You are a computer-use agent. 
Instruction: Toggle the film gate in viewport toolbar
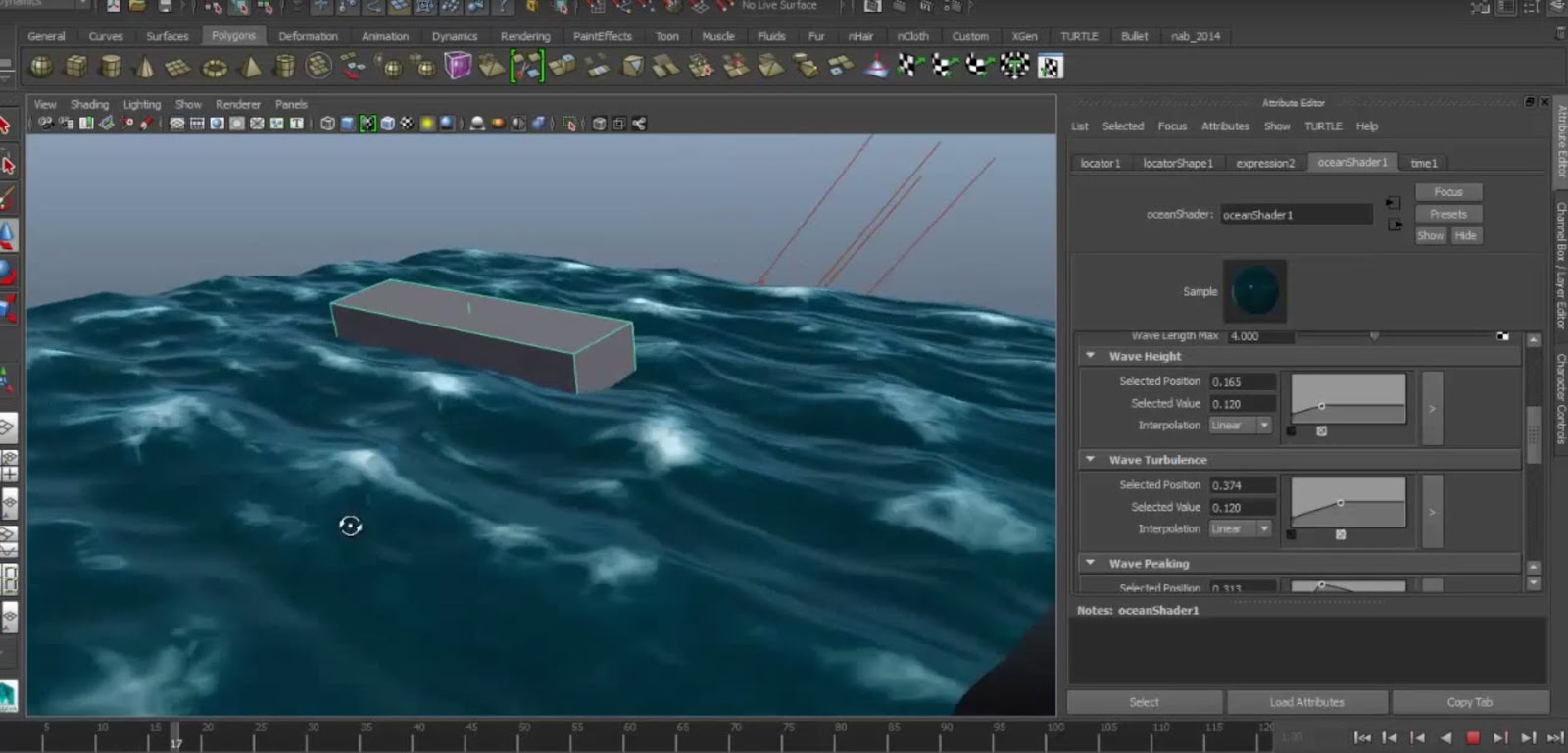click(197, 124)
